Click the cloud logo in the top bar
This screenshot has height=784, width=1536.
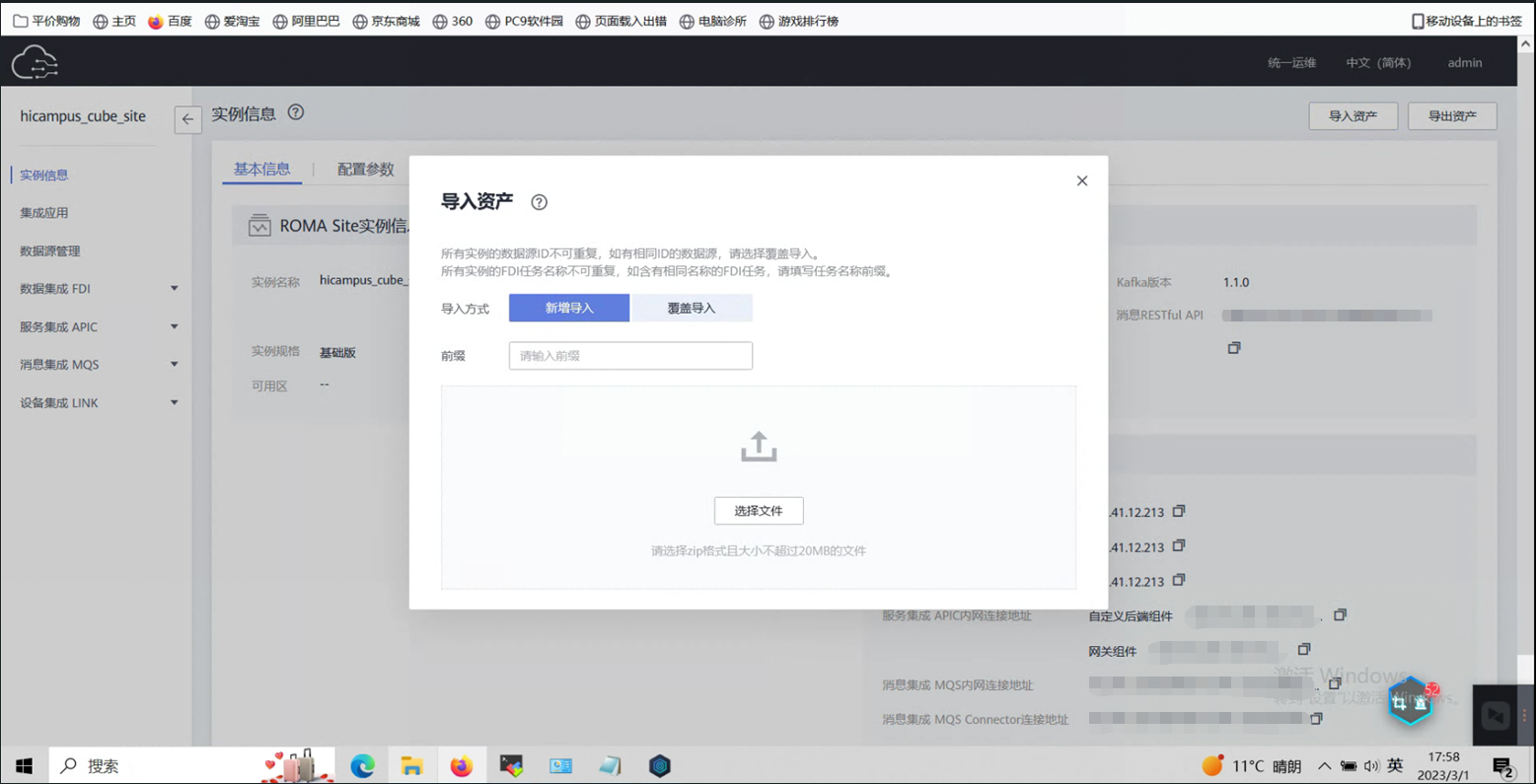tap(35, 63)
